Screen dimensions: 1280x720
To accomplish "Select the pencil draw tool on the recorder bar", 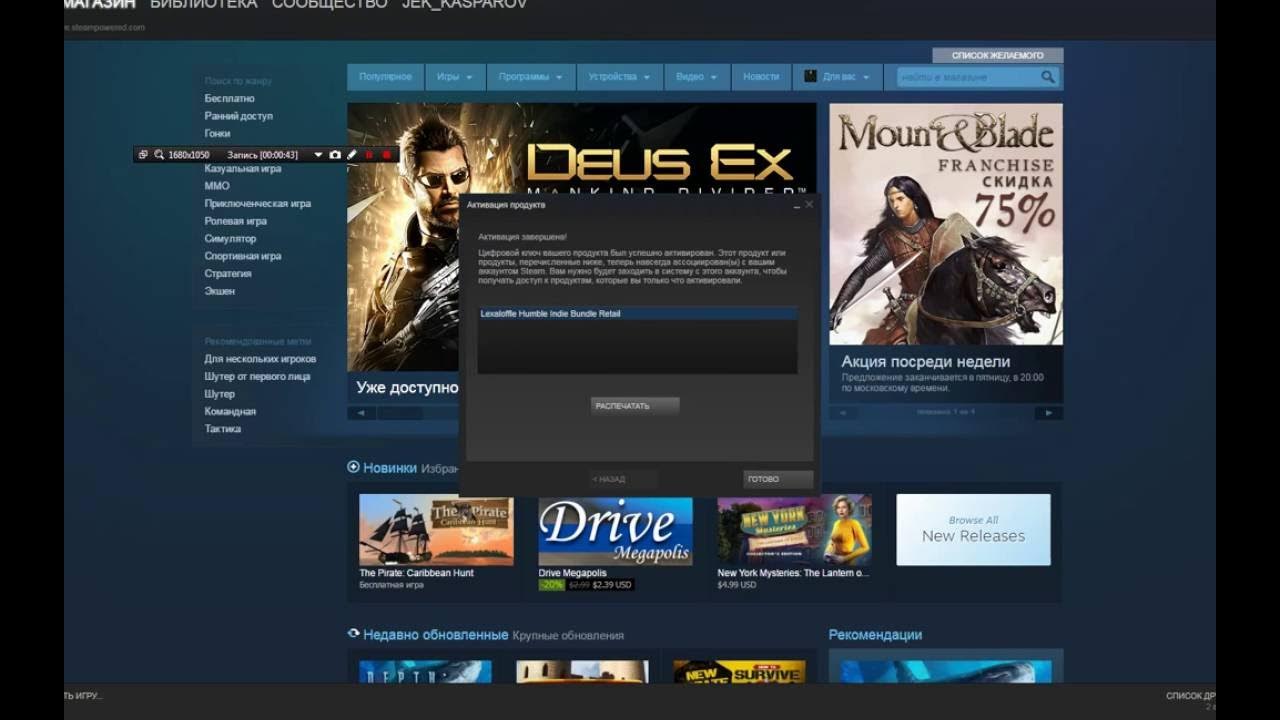I will [x=352, y=155].
